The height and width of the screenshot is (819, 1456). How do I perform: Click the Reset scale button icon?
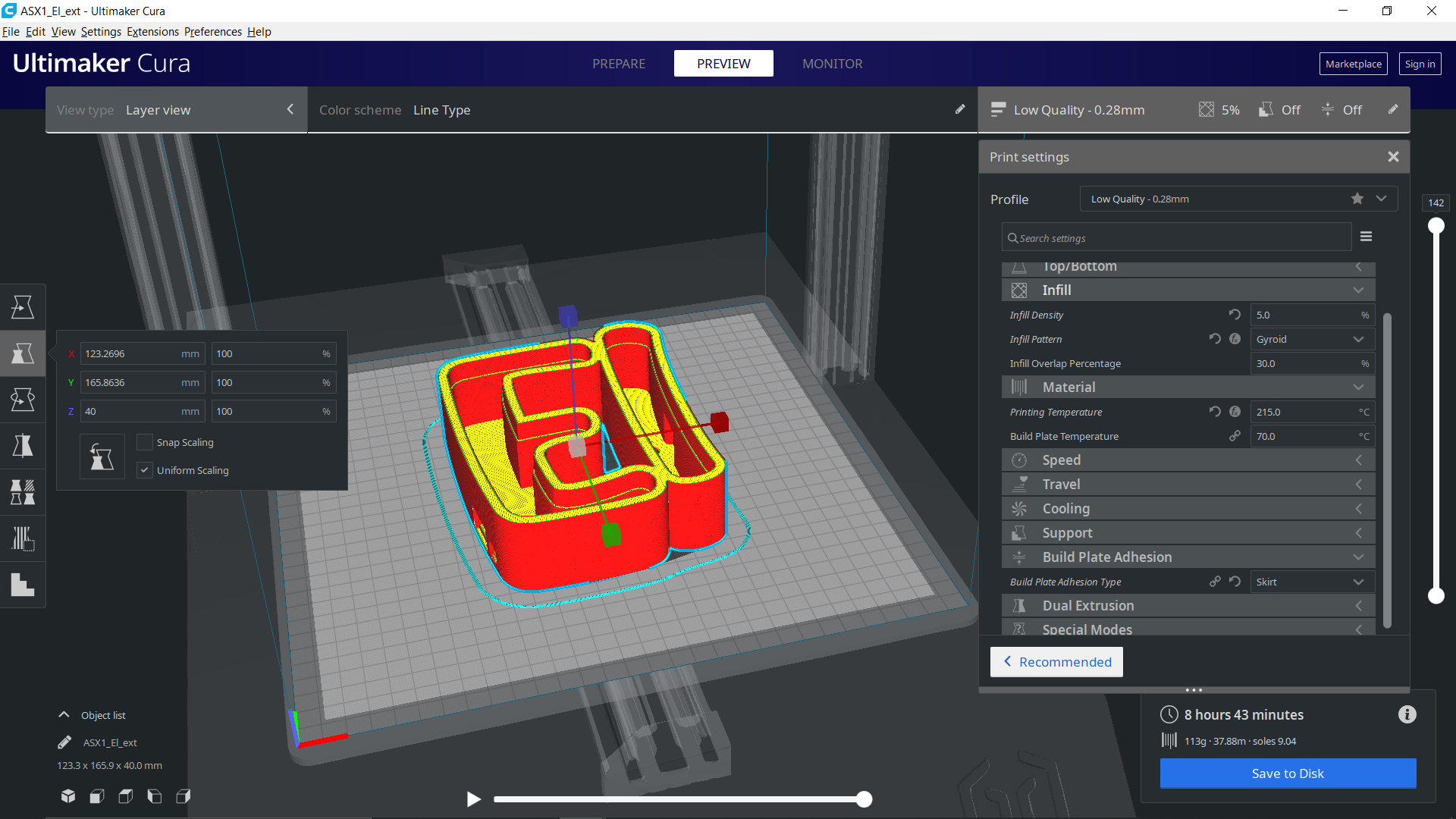tap(102, 457)
